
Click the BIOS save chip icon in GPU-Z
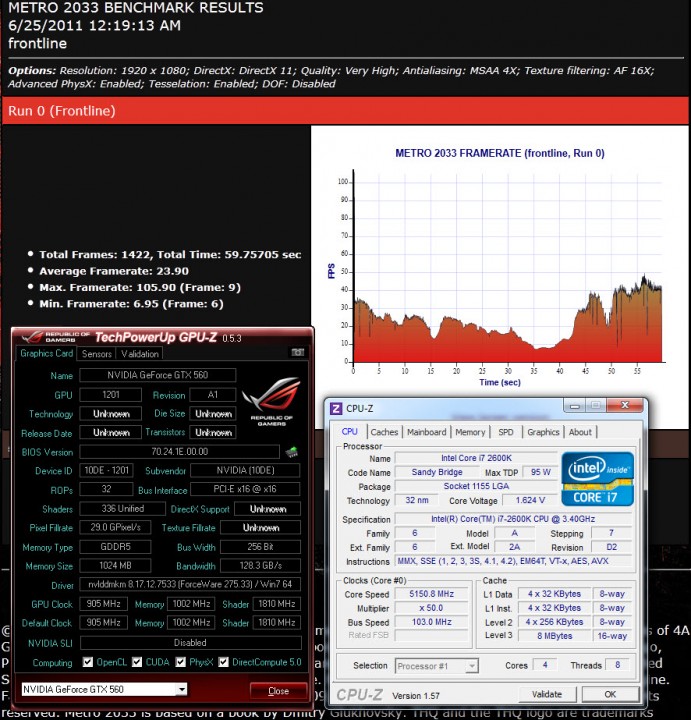(x=291, y=452)
